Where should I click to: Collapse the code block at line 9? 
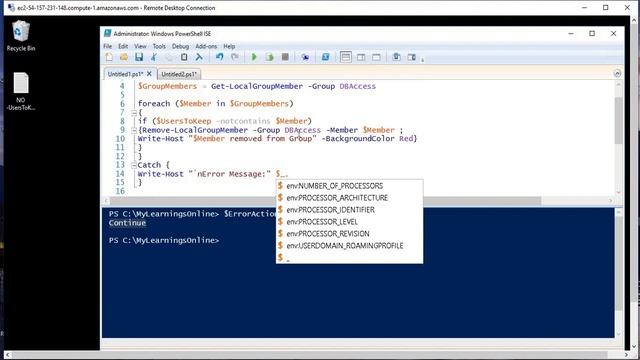133,130
